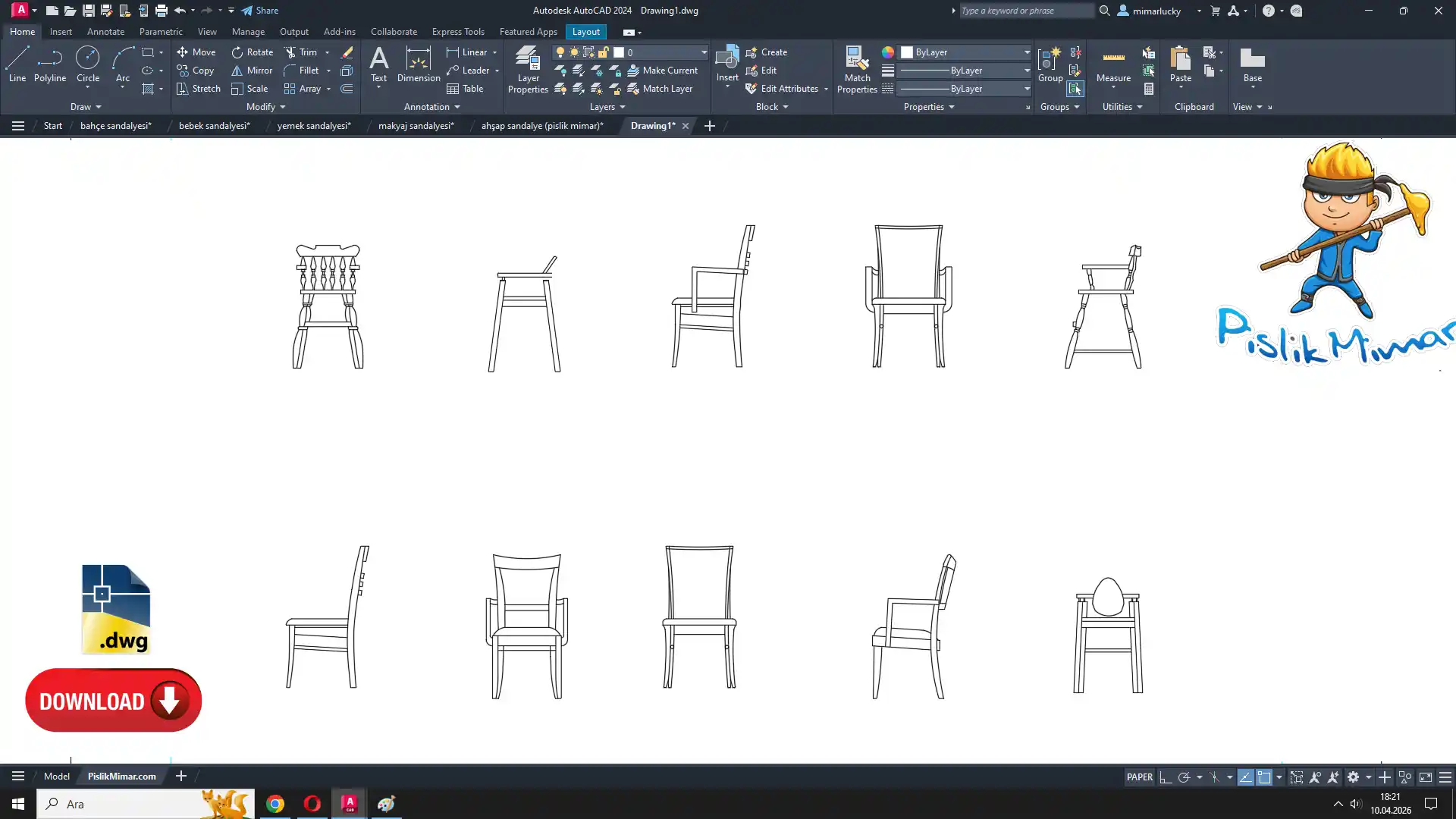Open the bebek sandalyesi drawing tab
The image size is (1456, 819).
(x=214, y=126)
